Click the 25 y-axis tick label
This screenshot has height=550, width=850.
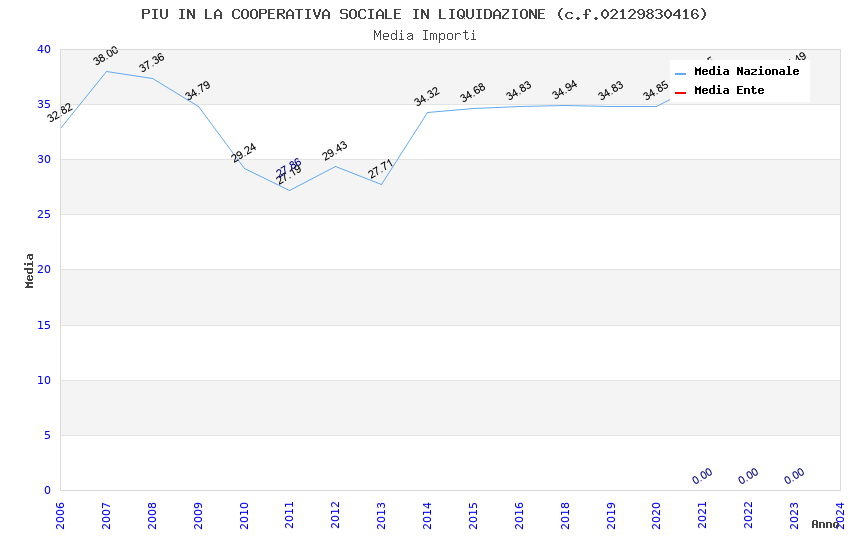[x=44, y=215]
